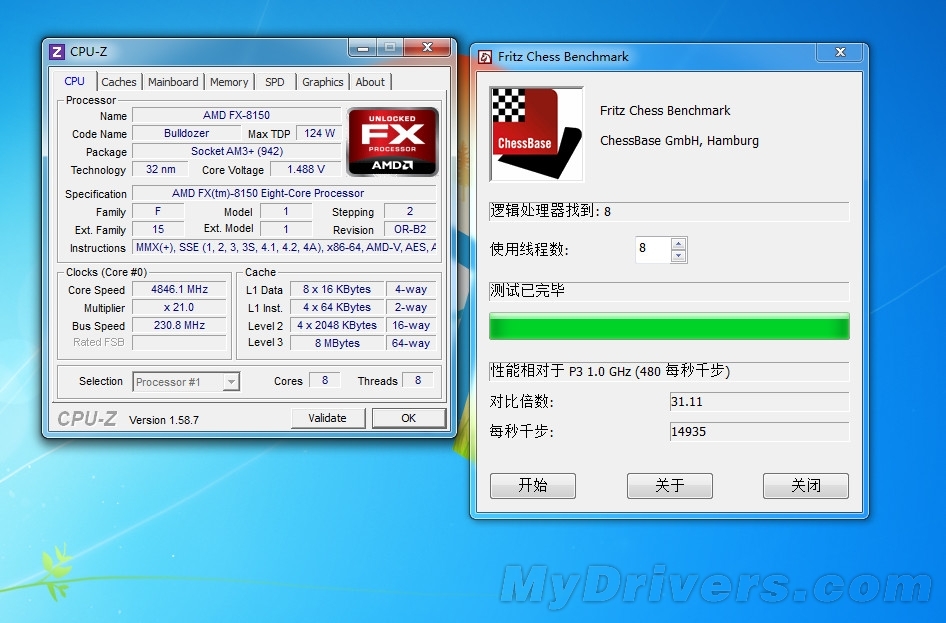946x623 pixels.
Task: Click the 测试已完毕 status text
Action: [527, 291]
